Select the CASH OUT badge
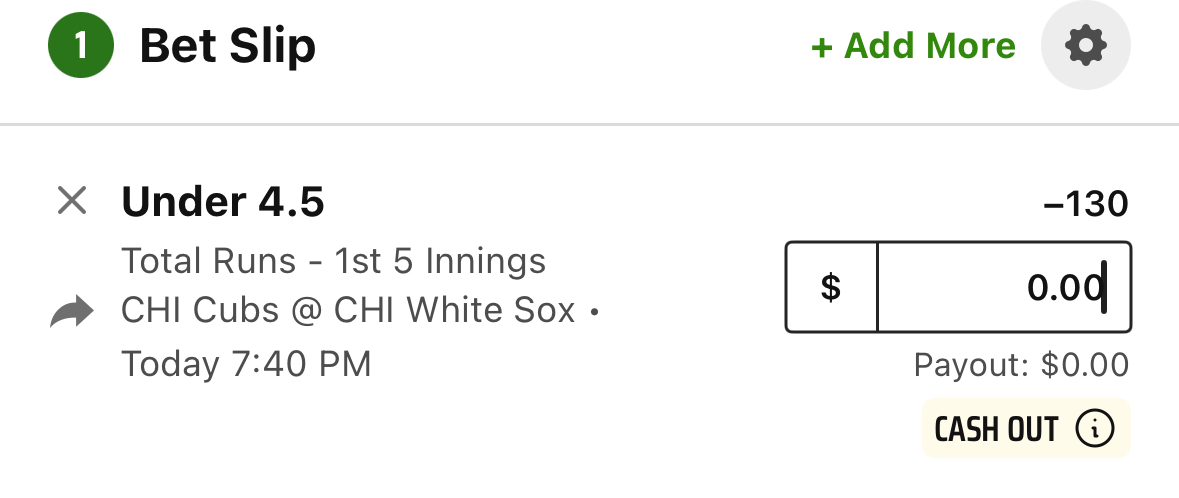Screen dimensions: 1179x498 (1026, 428)
